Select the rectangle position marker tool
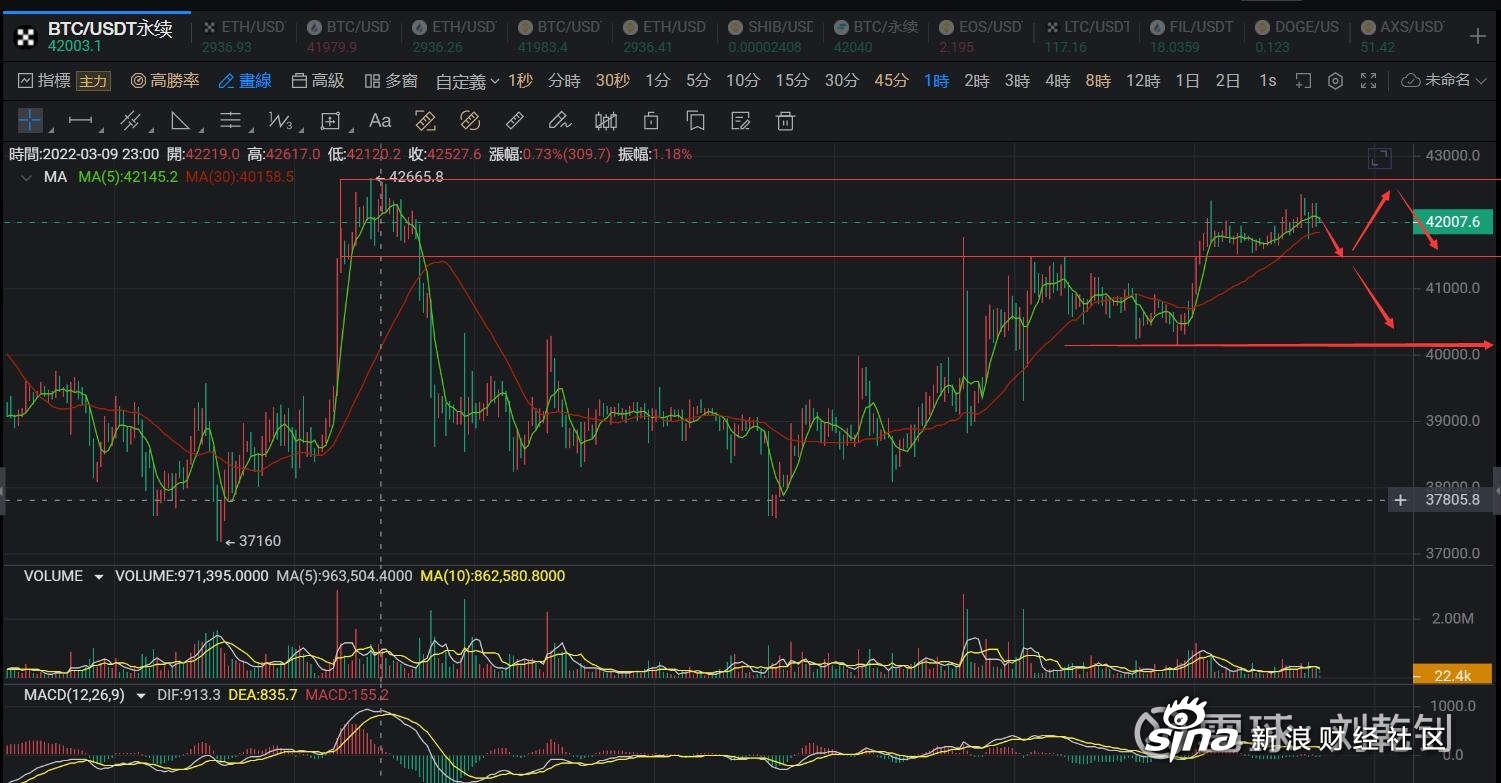This screenshot has height=783, width=1501. [330, 121]
